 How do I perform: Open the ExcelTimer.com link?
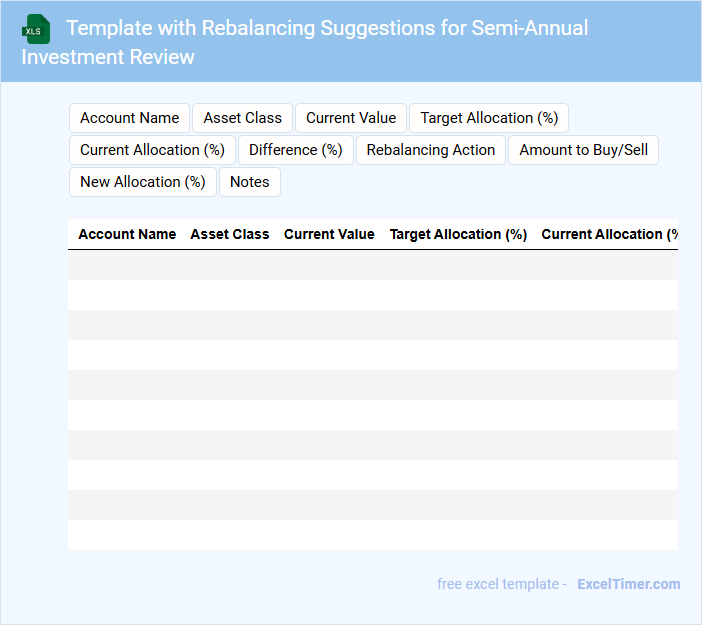click(x=628, y=584)
